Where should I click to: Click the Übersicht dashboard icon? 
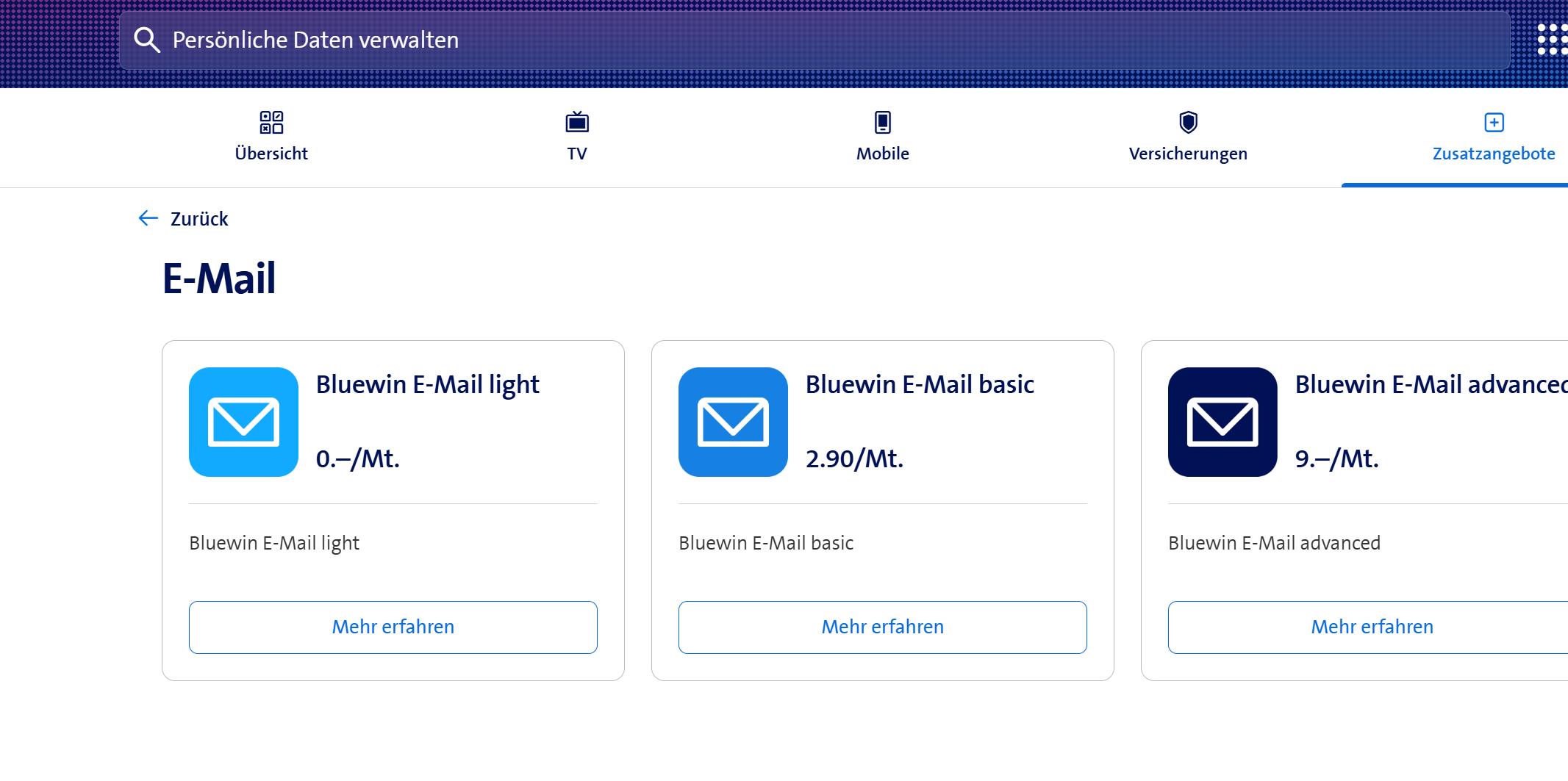click(271, 122)
